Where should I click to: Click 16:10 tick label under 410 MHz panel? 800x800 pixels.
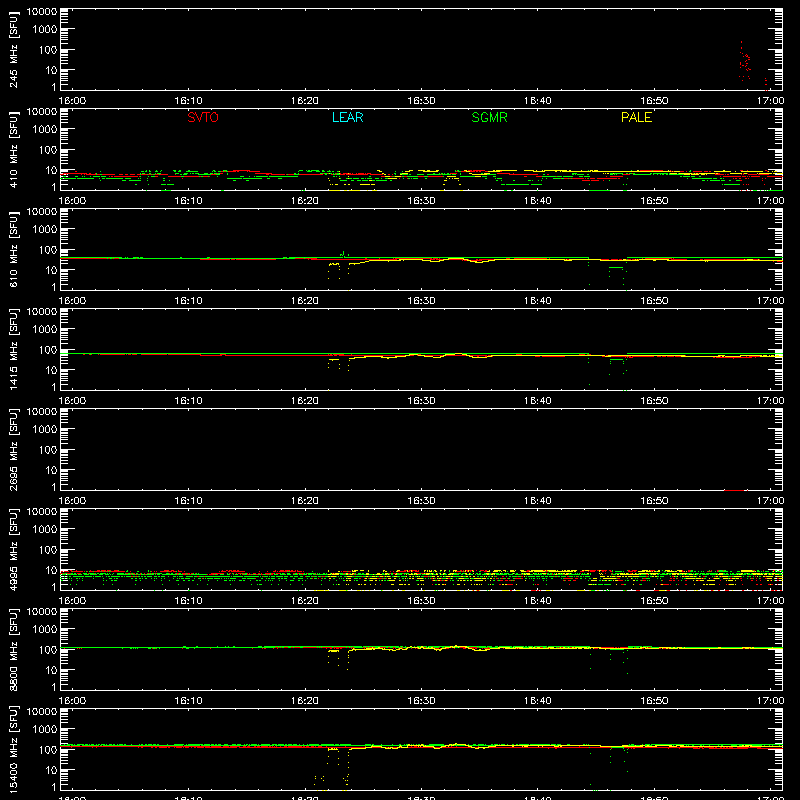(188, 201)
